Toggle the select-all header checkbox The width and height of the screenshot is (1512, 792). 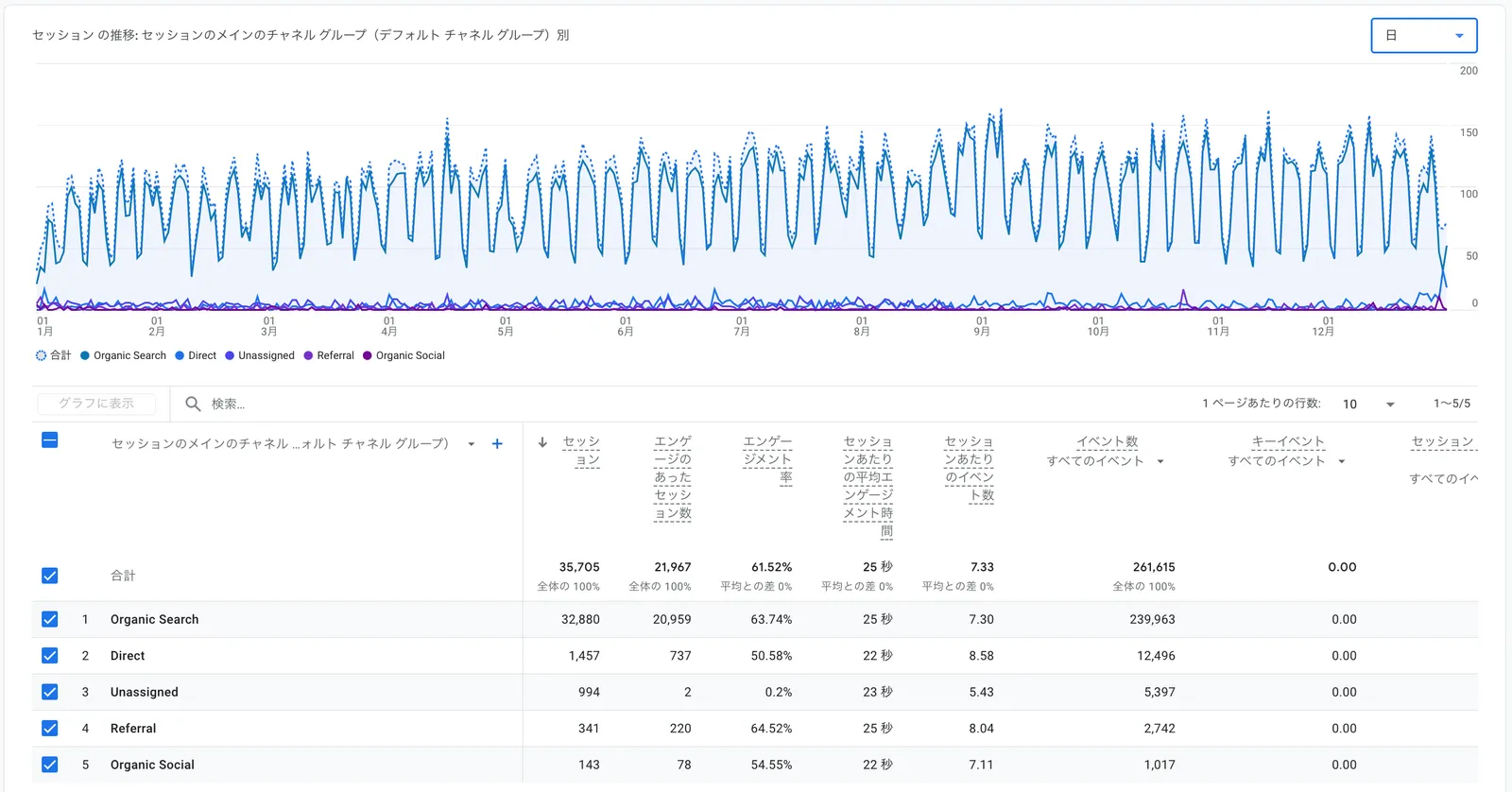[x=50, y=440]
